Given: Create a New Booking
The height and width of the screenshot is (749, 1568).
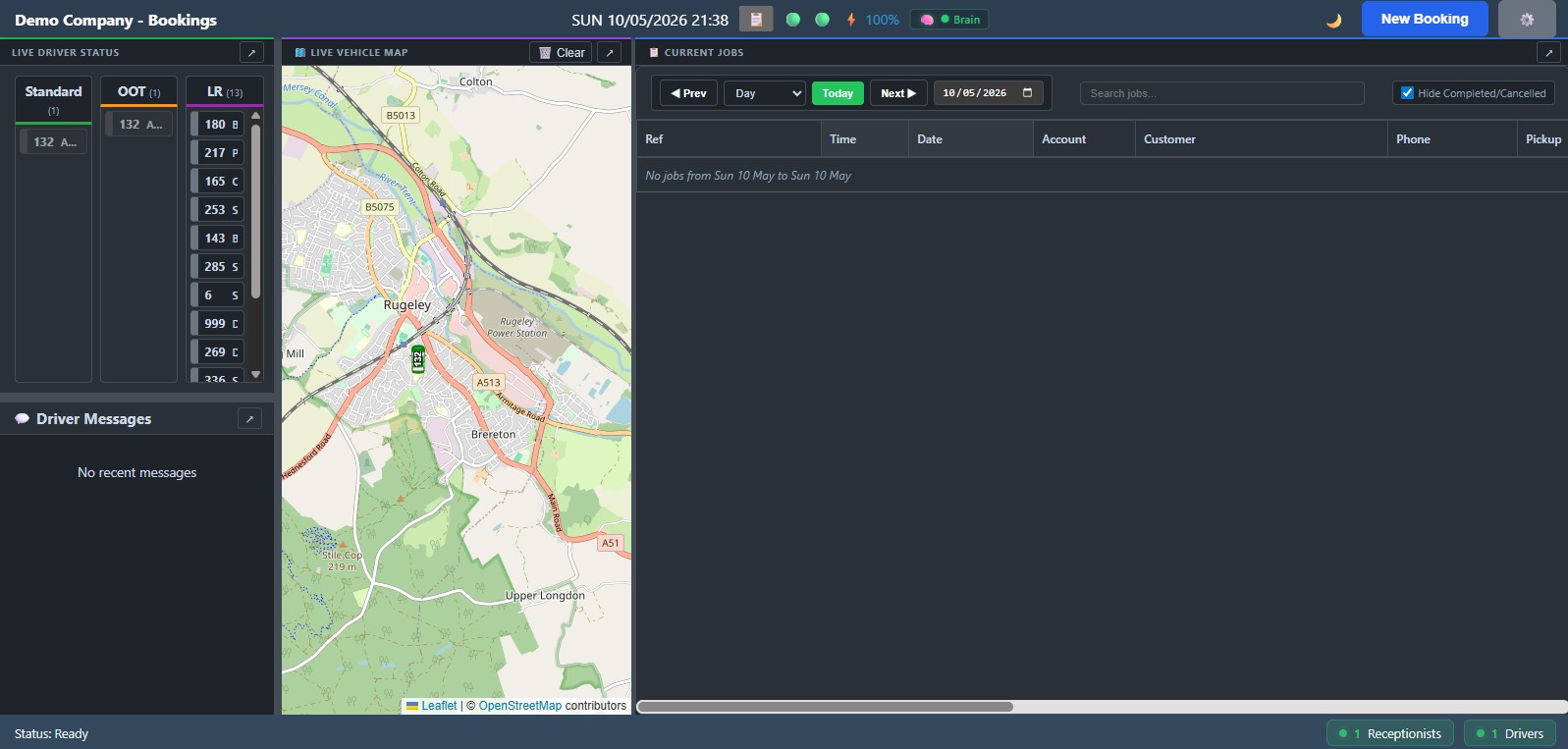Looking at the screenshot, I should point(1425,19).
